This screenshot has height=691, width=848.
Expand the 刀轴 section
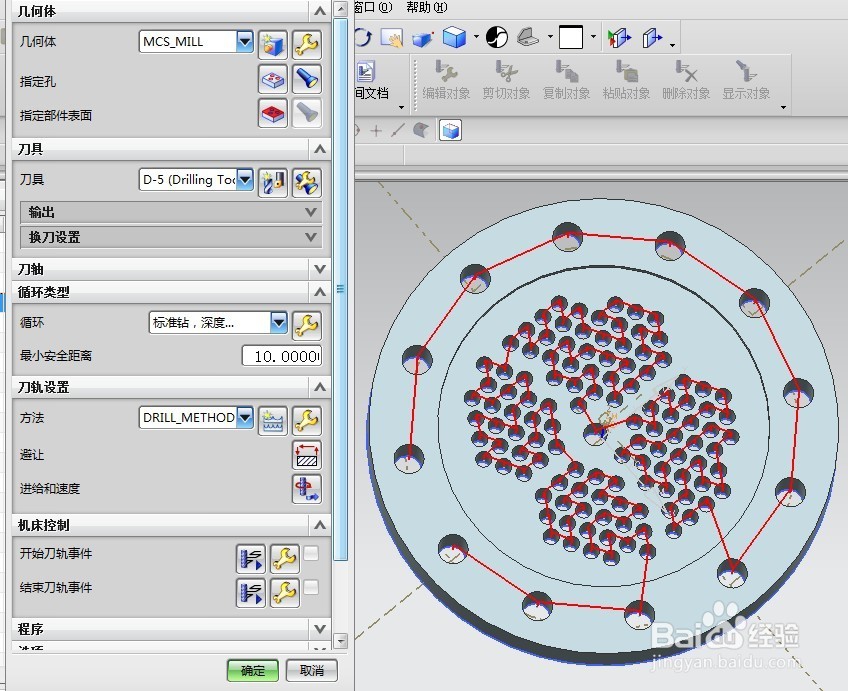tap(171, 269)
